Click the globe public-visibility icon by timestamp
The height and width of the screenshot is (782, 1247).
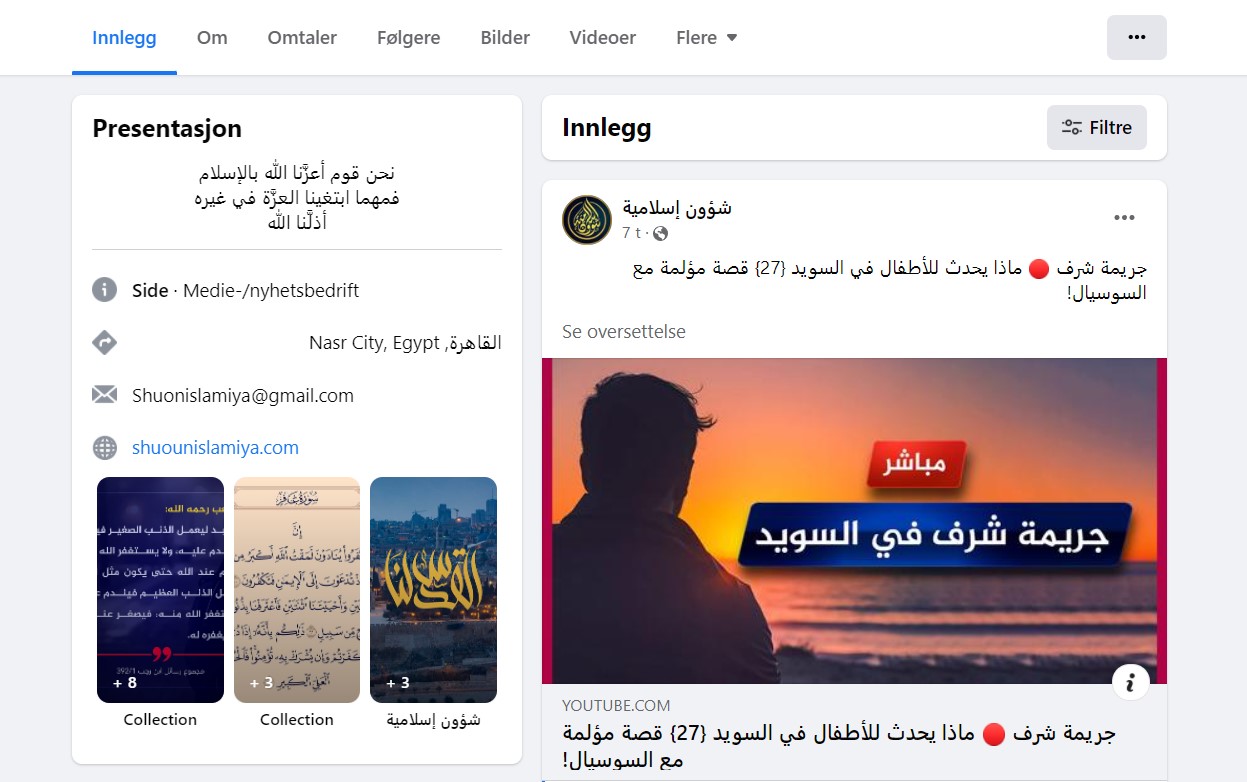pos(660,233)
